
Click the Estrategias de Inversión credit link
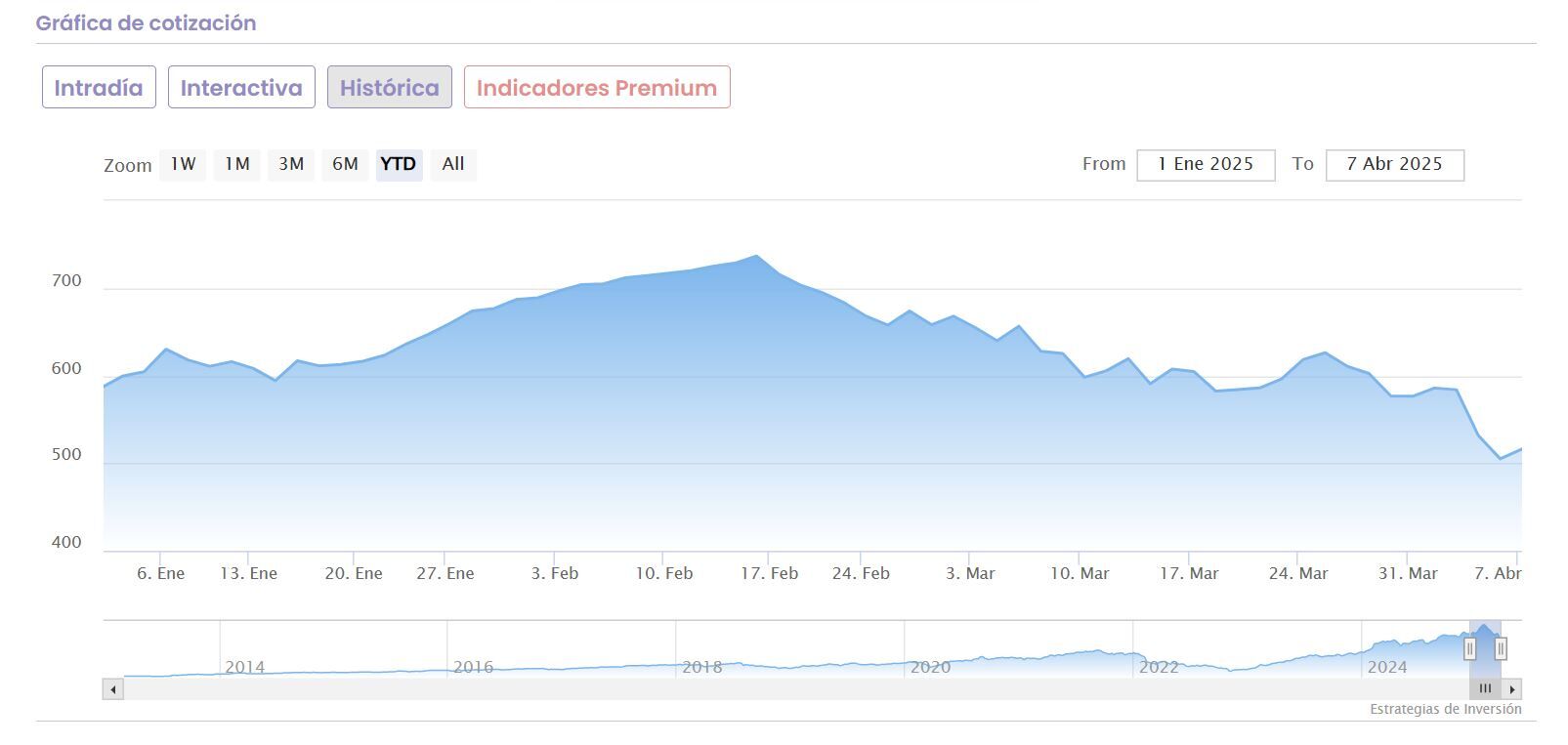coord(1445,709)
